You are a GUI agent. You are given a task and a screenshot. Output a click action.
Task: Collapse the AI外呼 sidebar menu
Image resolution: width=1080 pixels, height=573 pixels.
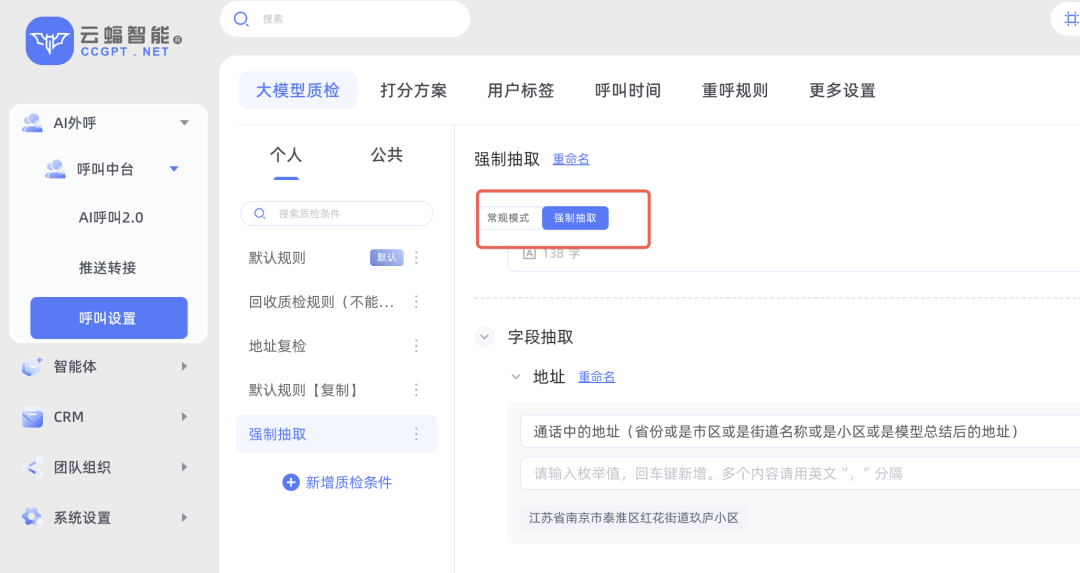click(x=184, y=123)
